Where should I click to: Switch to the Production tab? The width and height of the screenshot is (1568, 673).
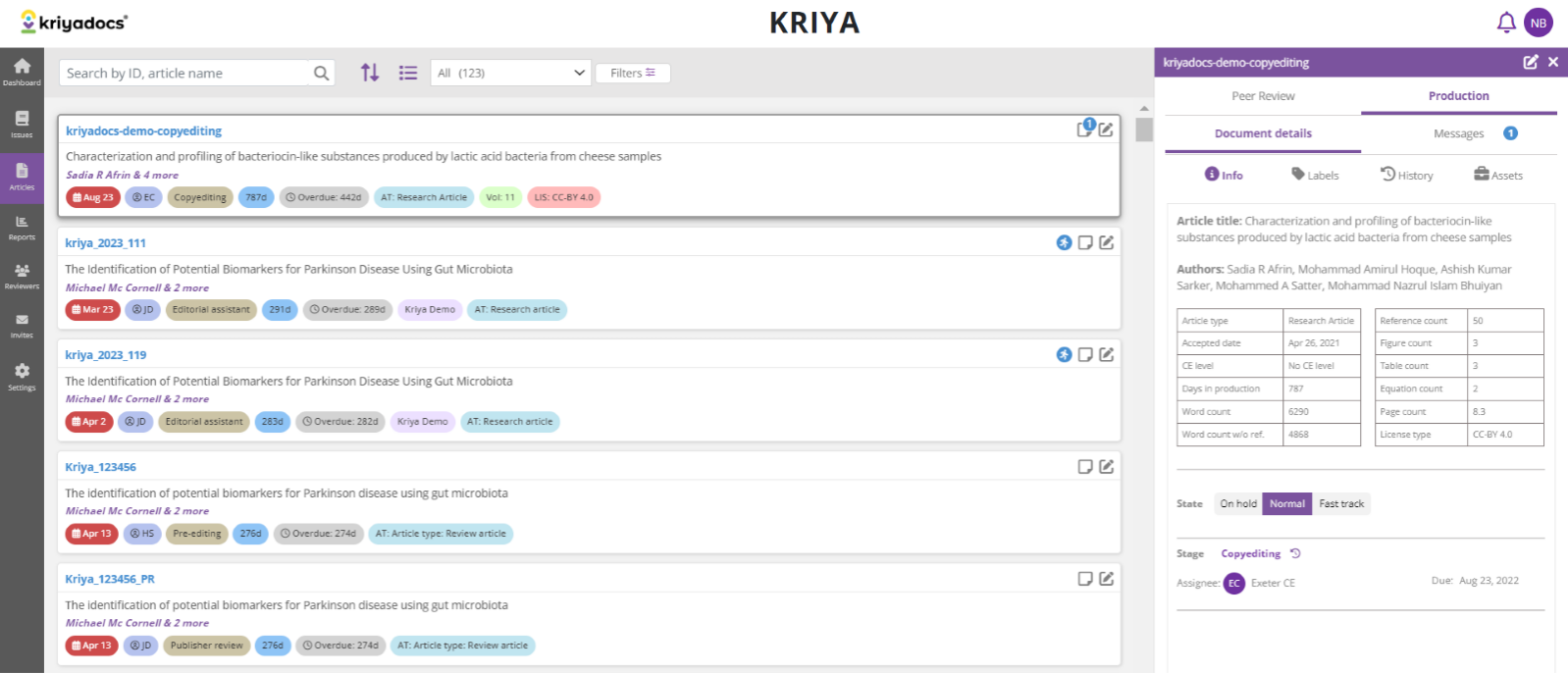1459,96
